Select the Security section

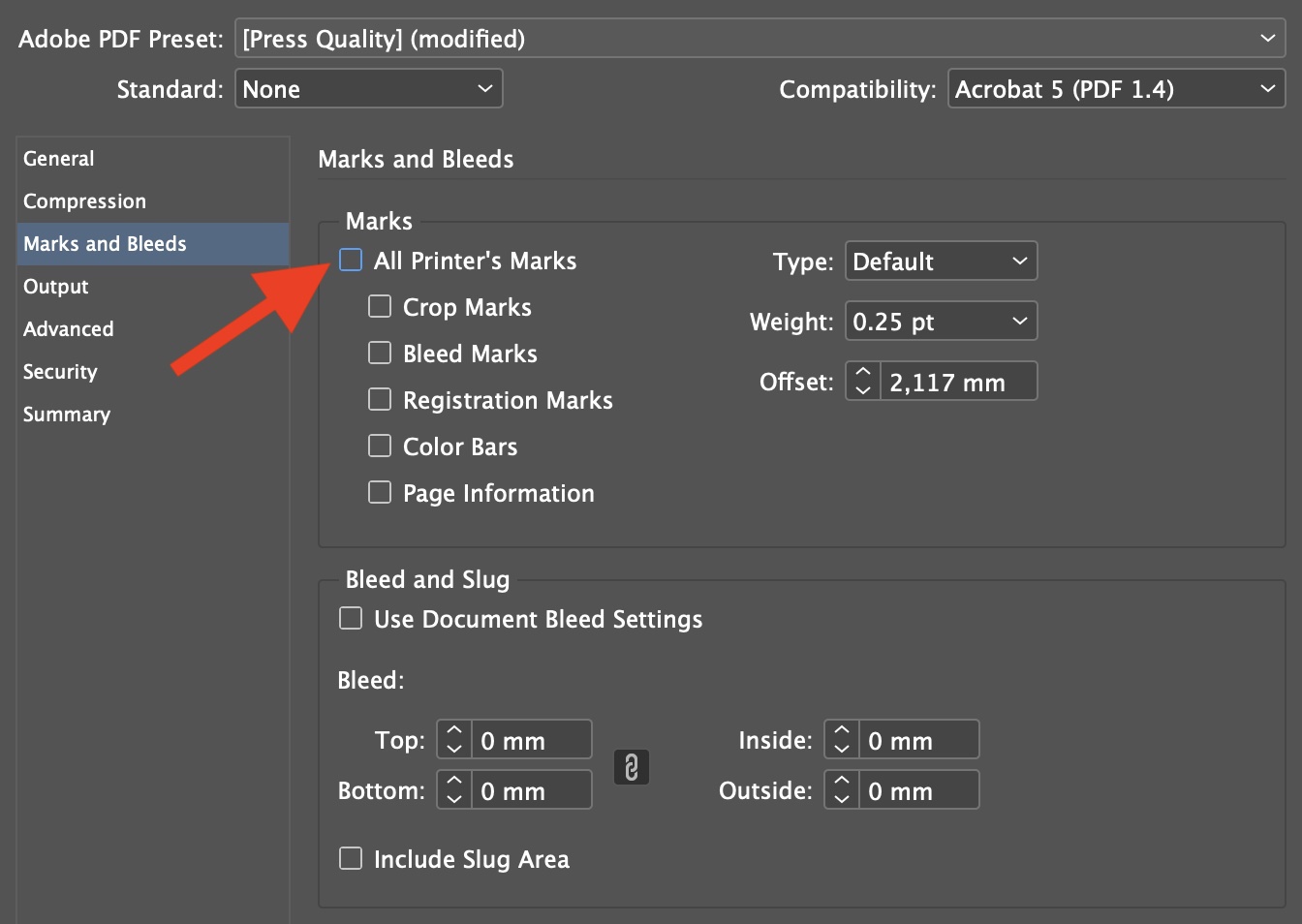[x=60, y=372]
